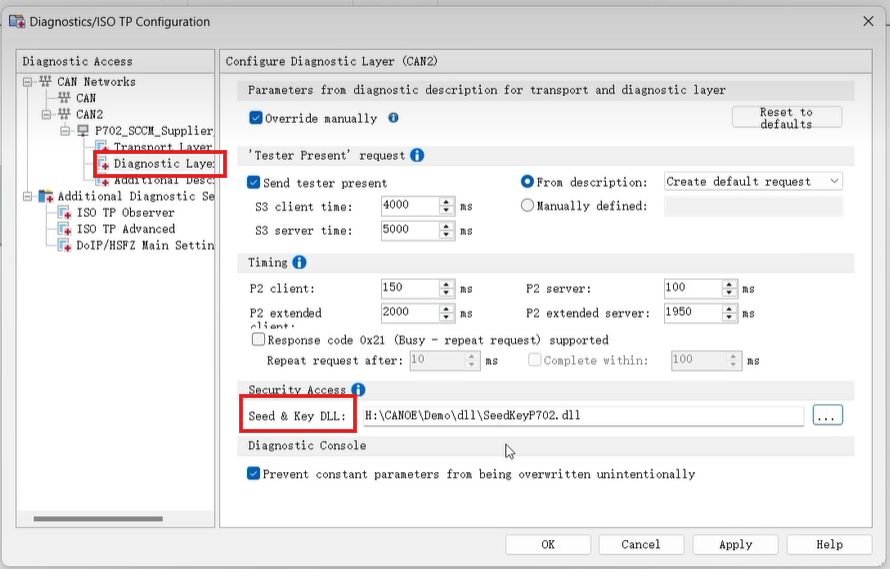890x569 pixels.
Task: Select the Manually defined radio button
Action: (x=527, y=206)
